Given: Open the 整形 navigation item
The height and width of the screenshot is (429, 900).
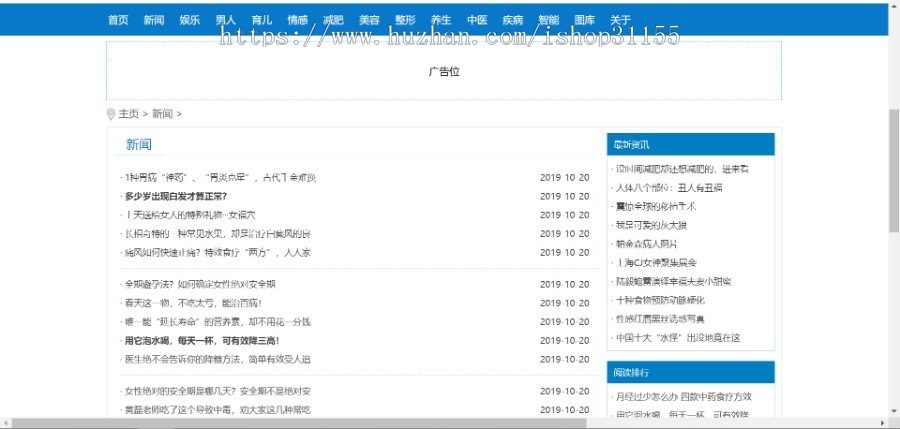Looking at the screenshot, I should 405,20.
